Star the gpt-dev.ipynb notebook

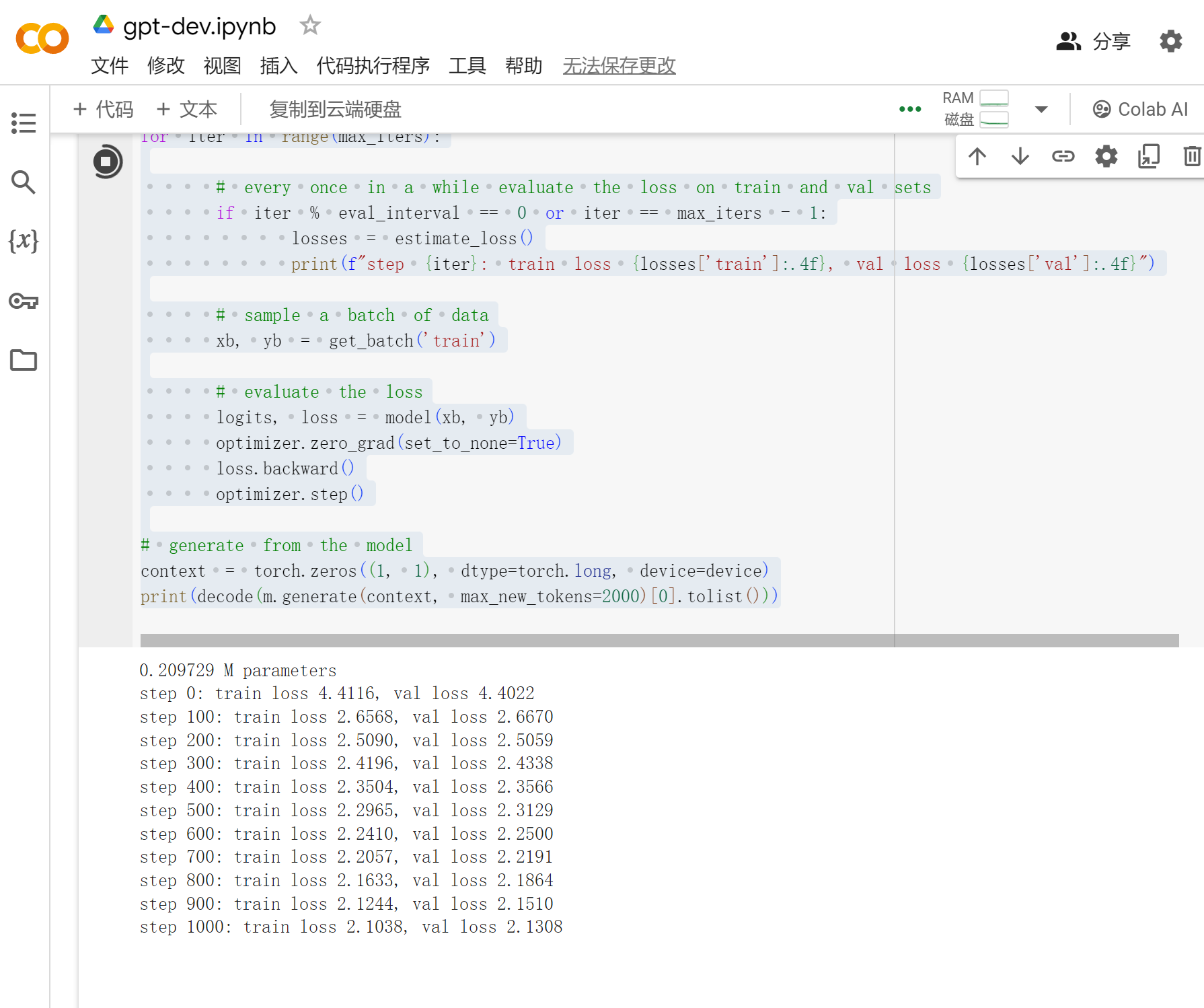pos(310,25)
